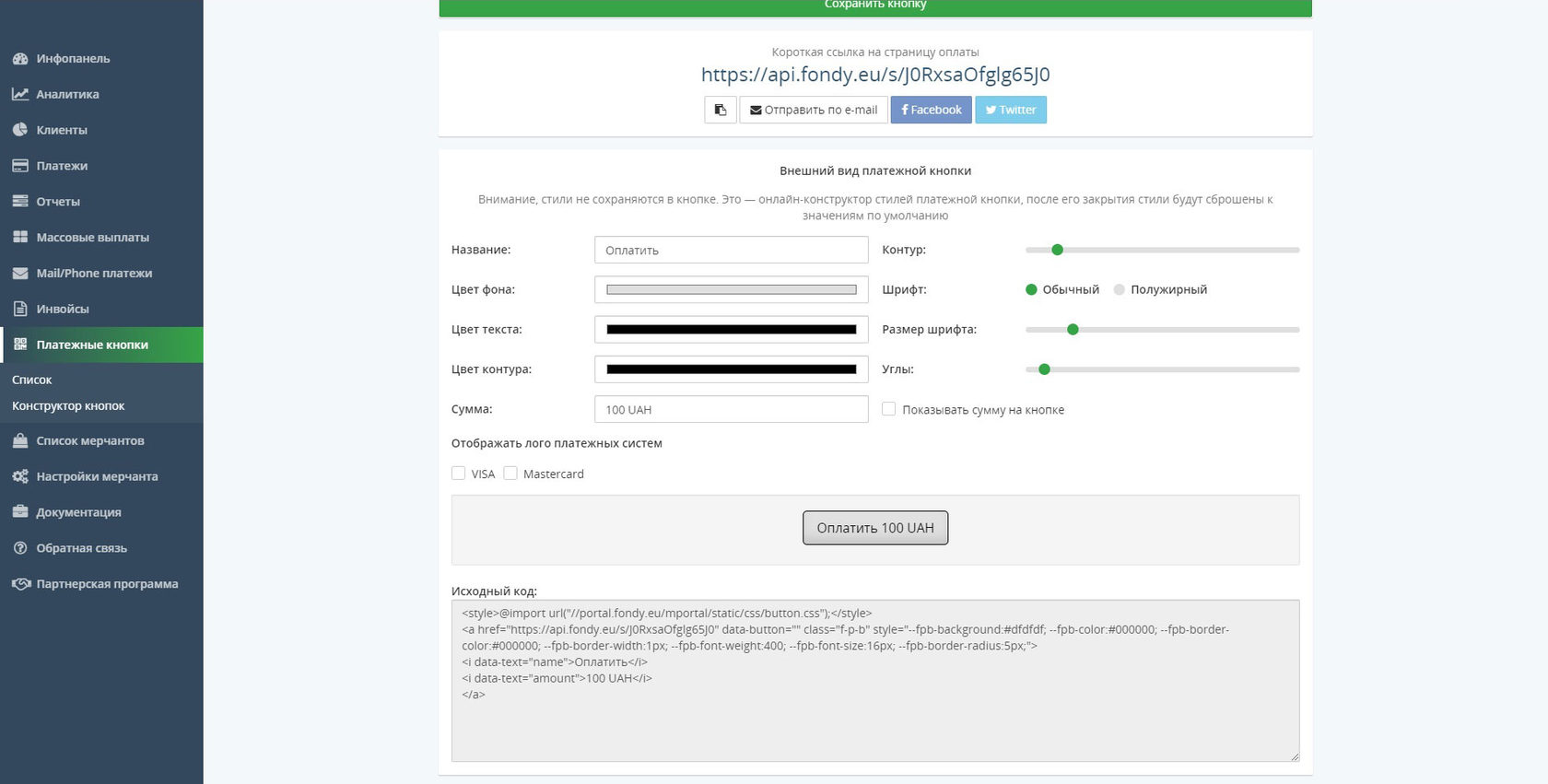Open the Обратная связь question icon
Image resolution: width=1548 pixels, height=784 pixels.
click(x=20, y=548)
